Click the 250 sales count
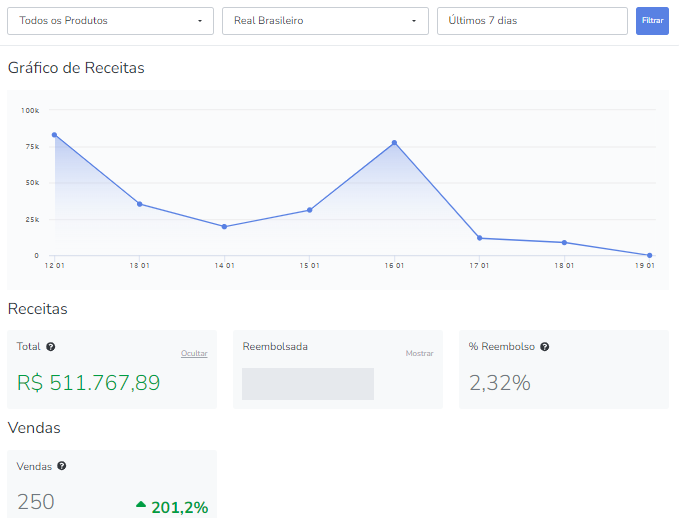 36,502
